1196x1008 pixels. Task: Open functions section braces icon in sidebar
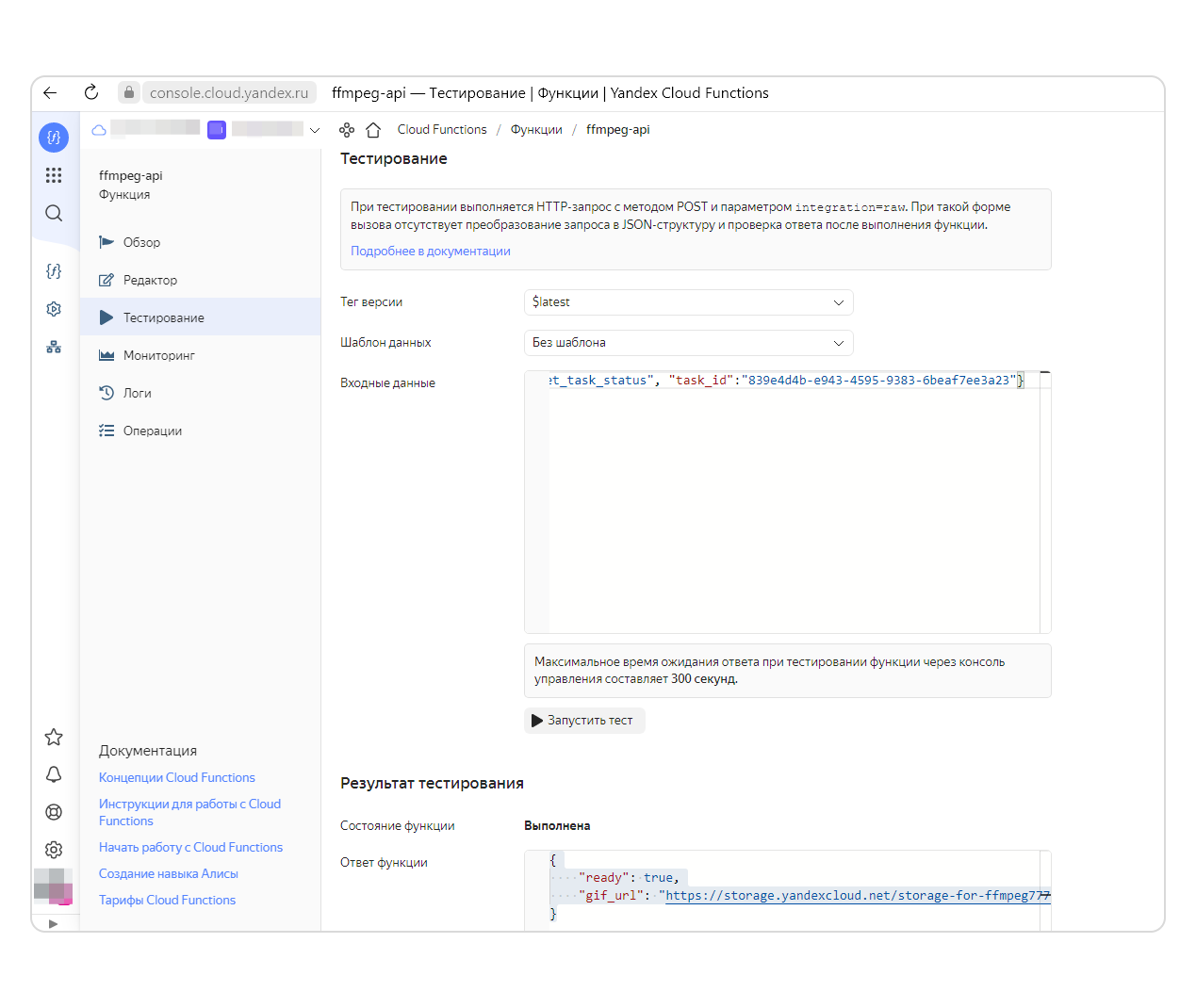54,271
